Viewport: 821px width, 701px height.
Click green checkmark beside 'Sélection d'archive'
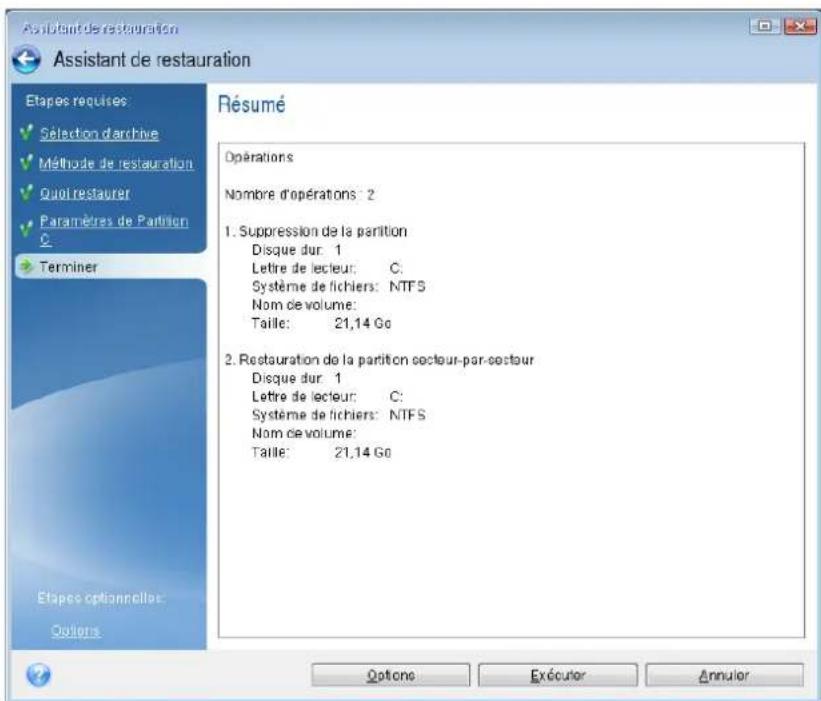coord(26,132)
